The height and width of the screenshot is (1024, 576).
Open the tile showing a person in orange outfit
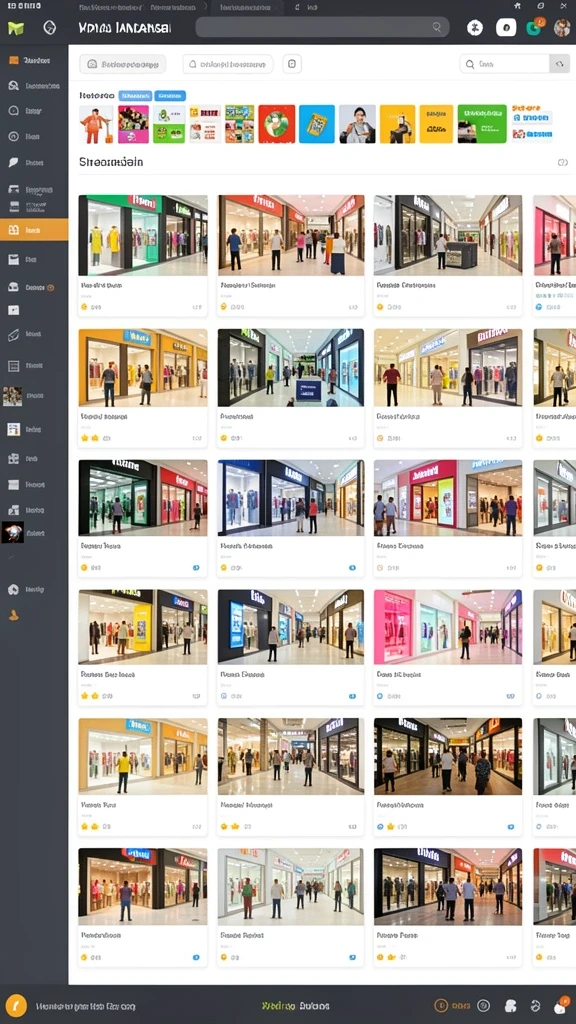point(97,124)
